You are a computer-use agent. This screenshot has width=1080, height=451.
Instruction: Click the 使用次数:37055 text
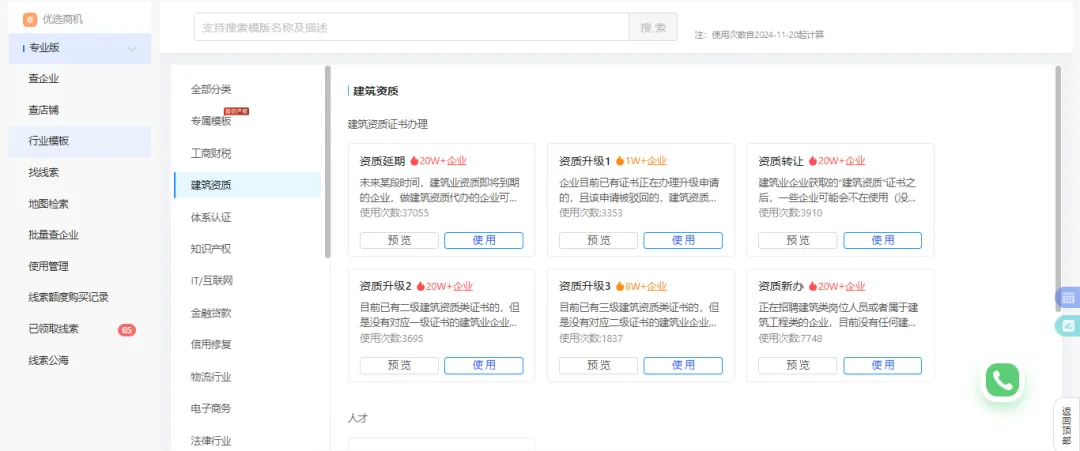394,213
